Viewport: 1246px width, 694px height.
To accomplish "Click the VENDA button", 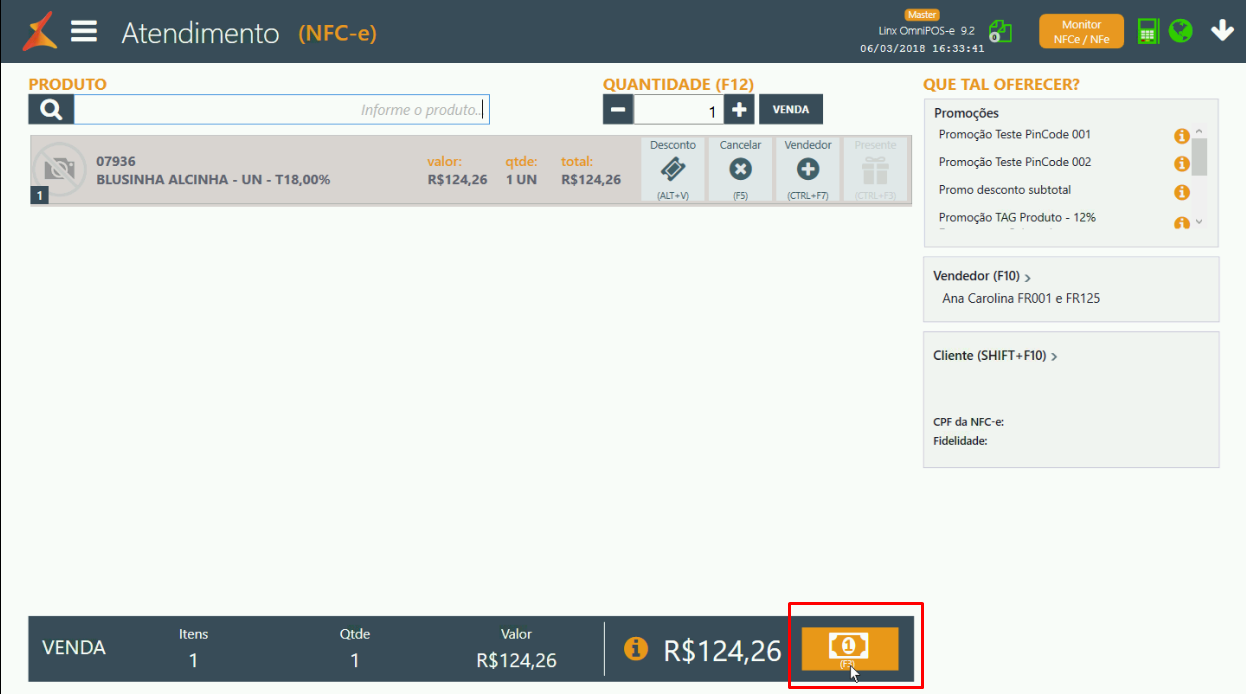I will [x=791, y=109].
